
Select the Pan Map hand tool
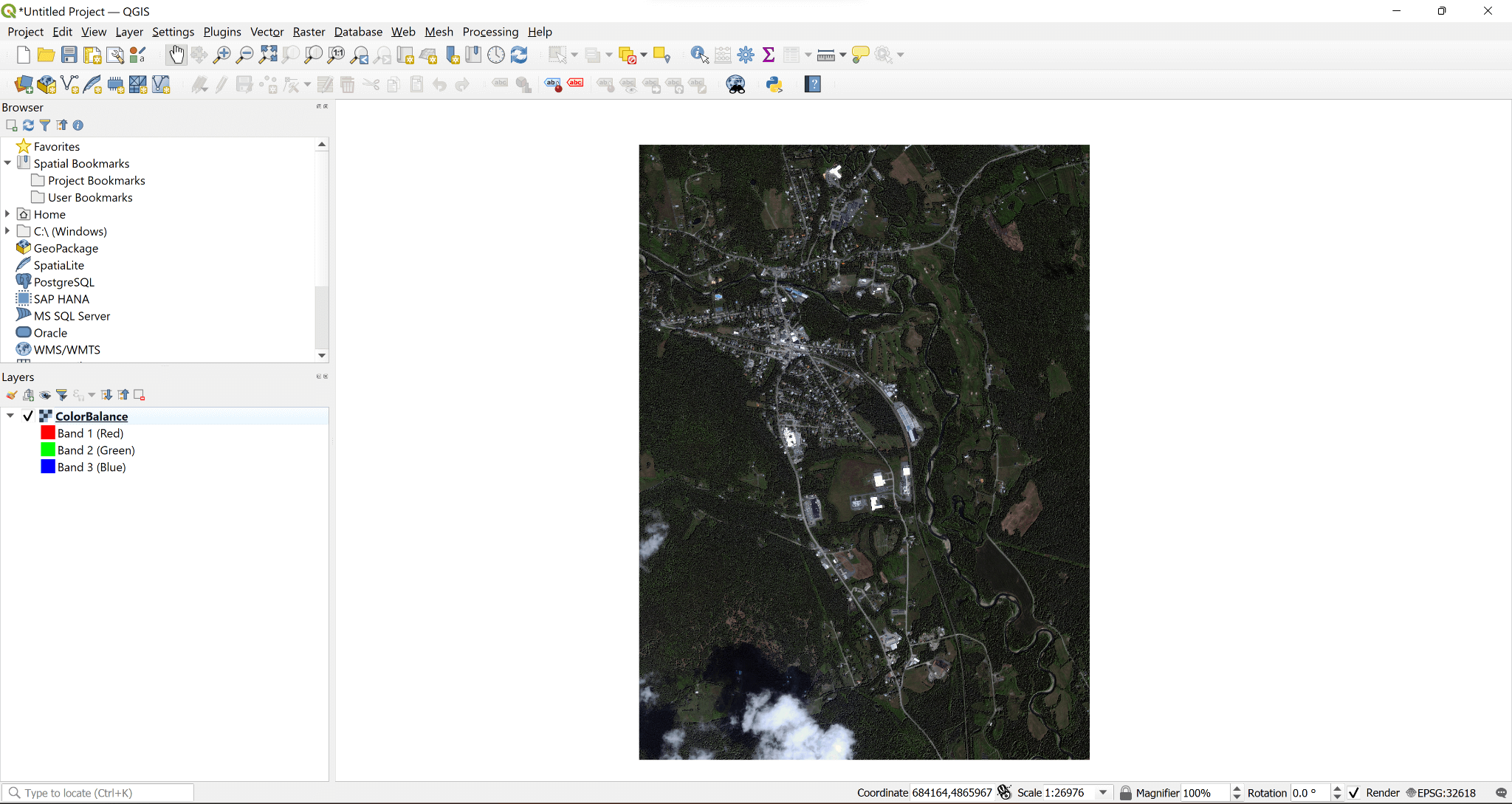176,55
